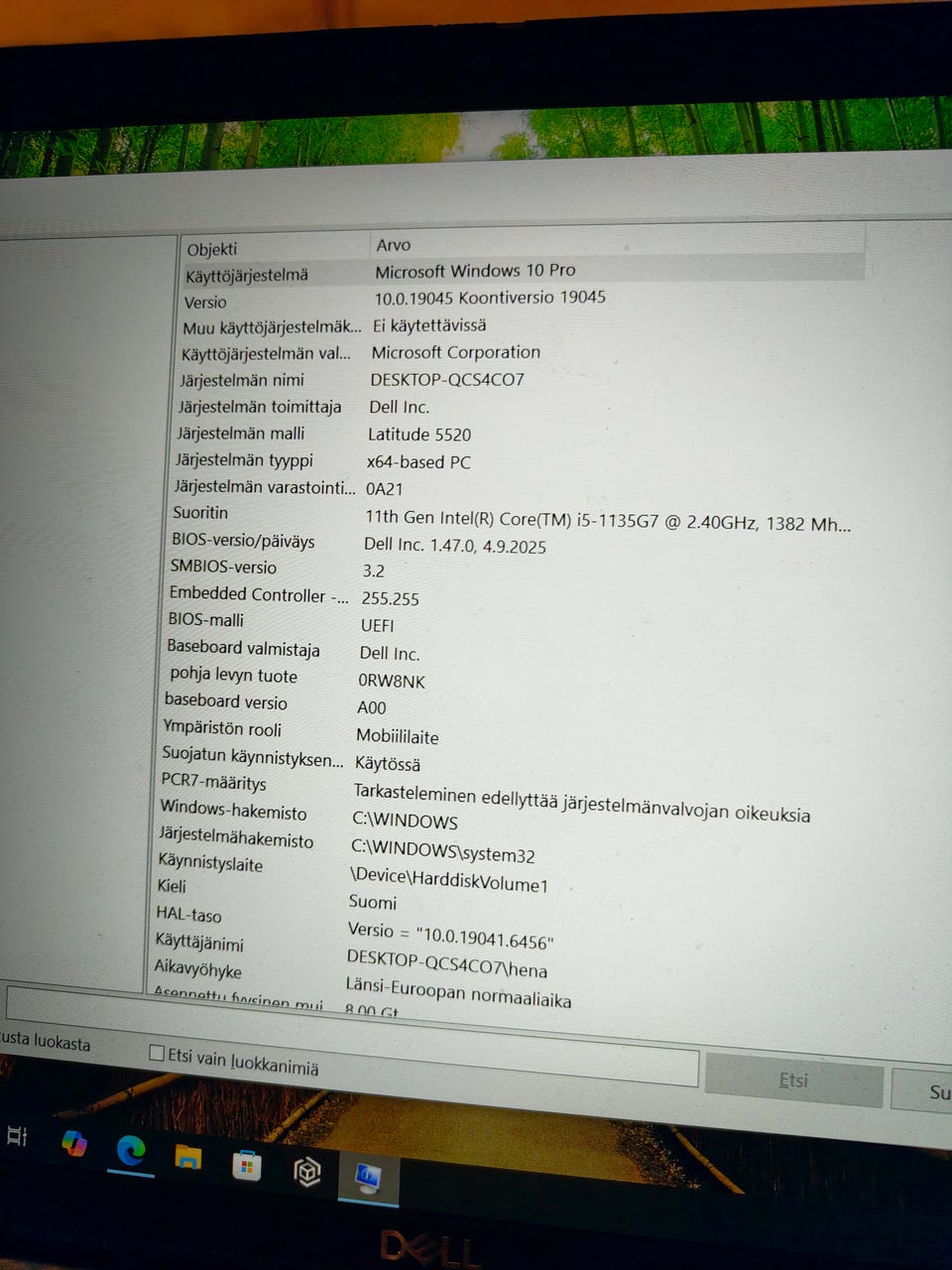Image resolution: width=952 pixels, height=1270 pixels.
Task: Open Task View from the taskbar
Action: pos(15,1135)
